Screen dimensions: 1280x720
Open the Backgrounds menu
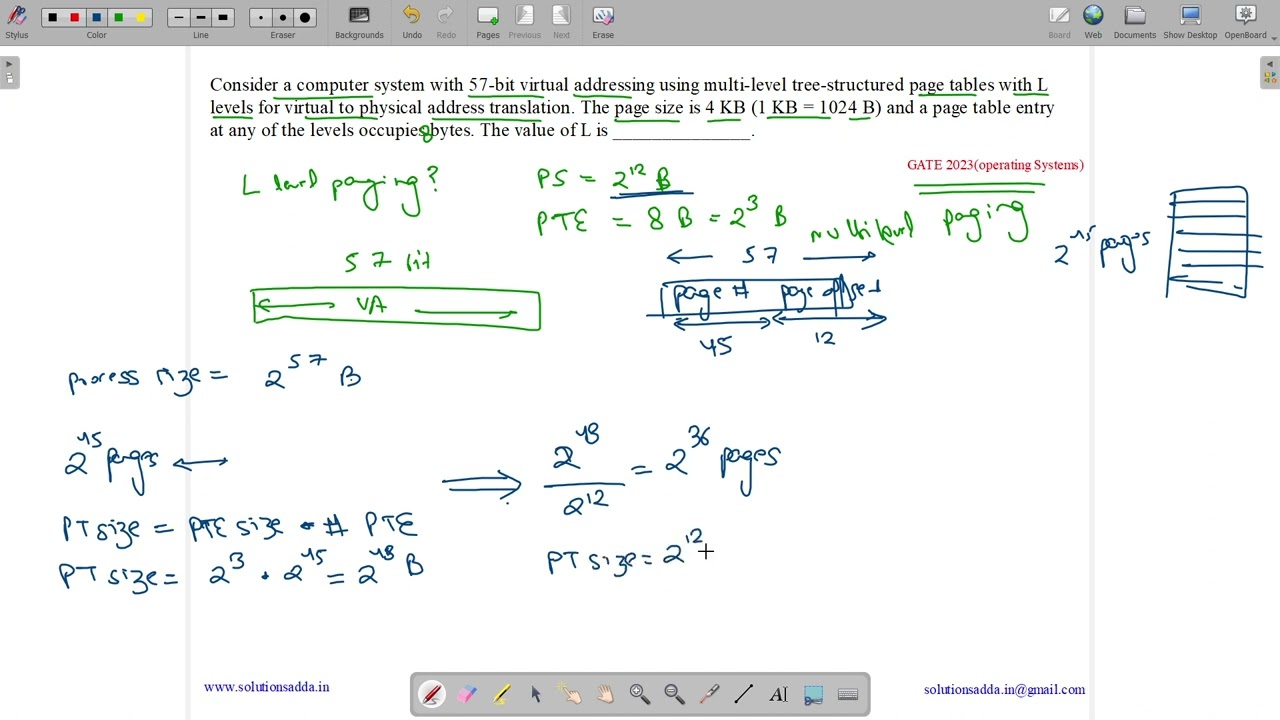click(359, 22)
